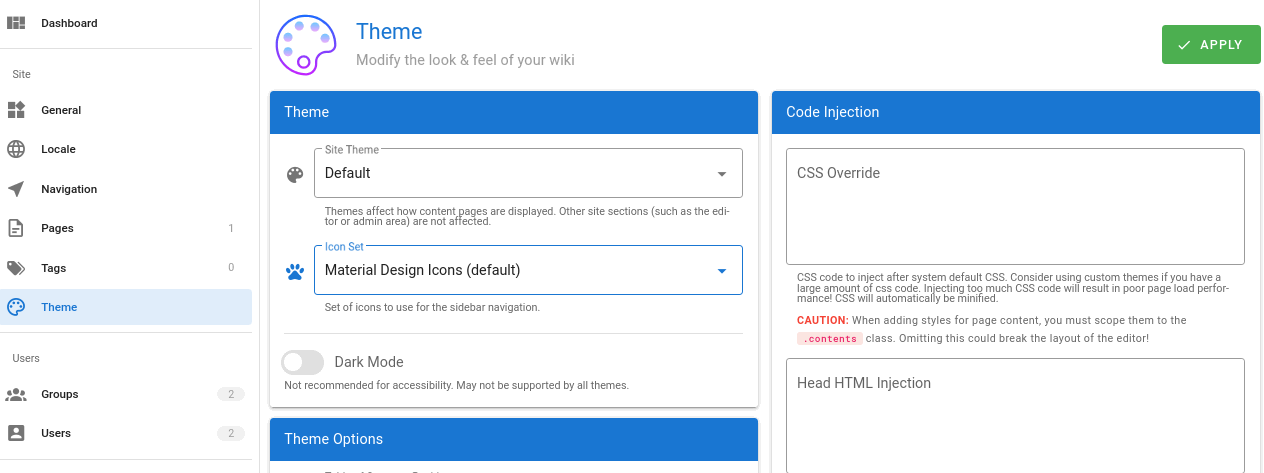1264x473 pixels.
Task: Click the Dashboard grid icon
Action: [16, 23]
